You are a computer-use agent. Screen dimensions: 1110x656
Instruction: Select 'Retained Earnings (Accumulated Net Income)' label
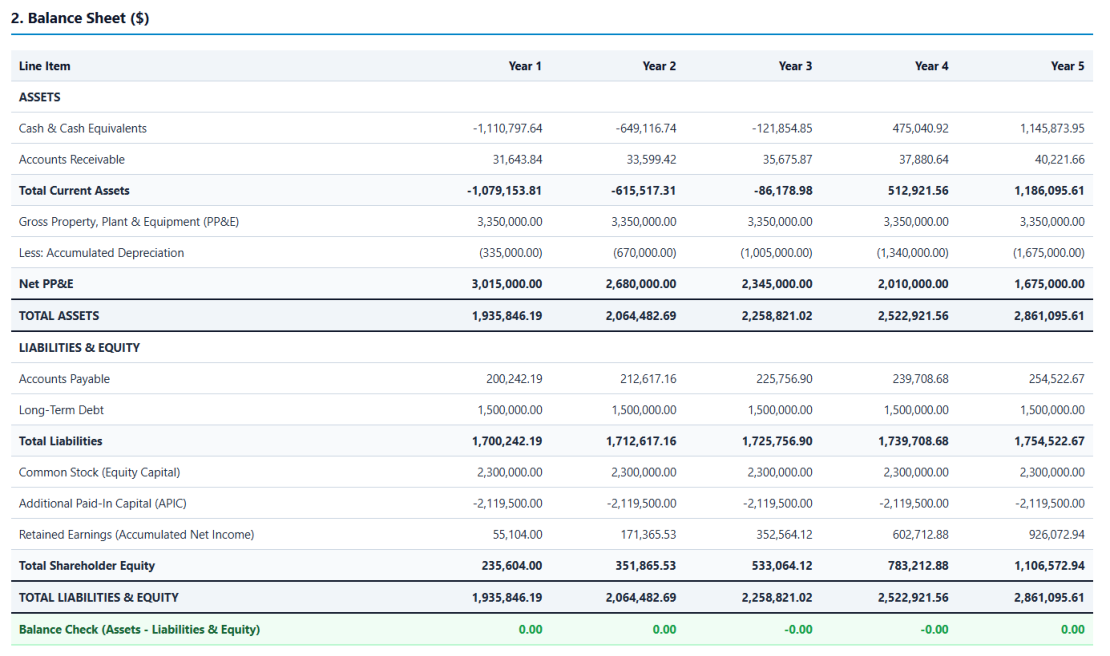coord(137,534)
